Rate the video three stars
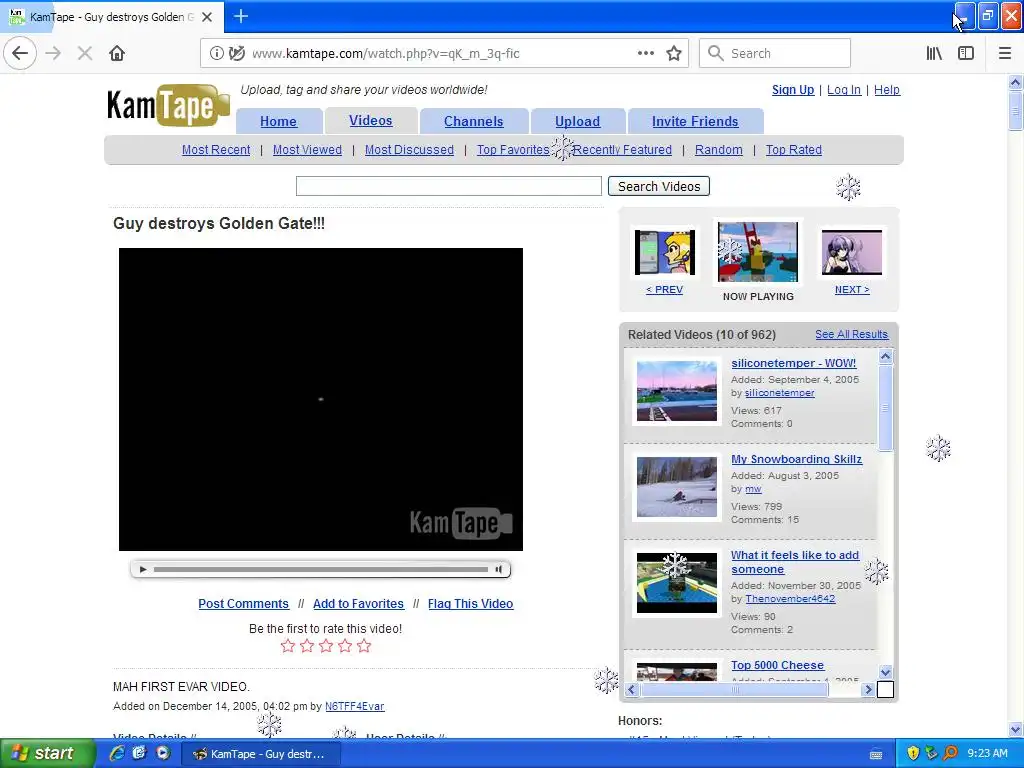 pos(326,646)
